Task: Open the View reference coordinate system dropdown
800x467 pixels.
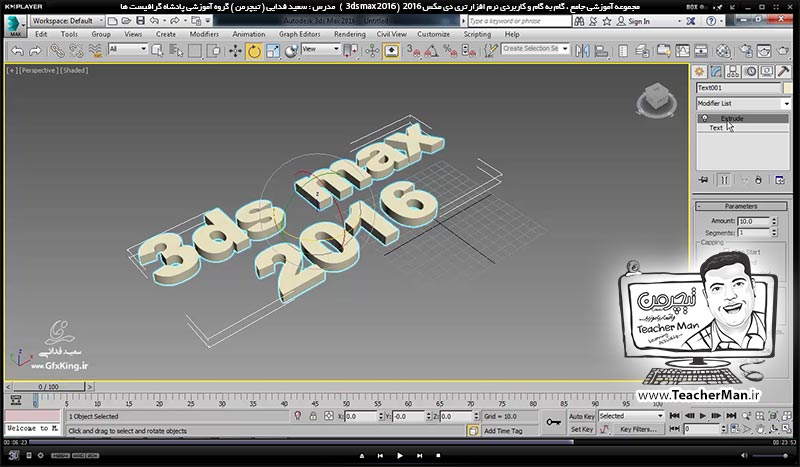Action: (320, 49)
